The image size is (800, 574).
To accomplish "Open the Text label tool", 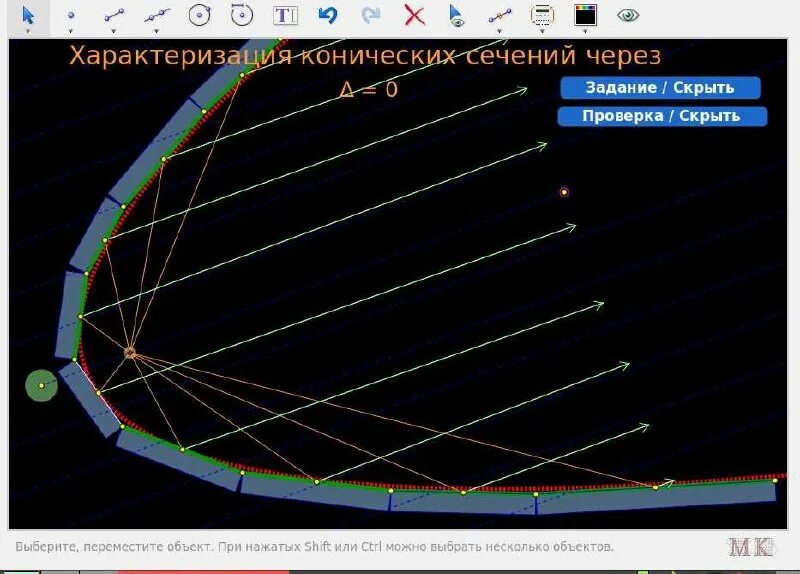I will 285,15.
